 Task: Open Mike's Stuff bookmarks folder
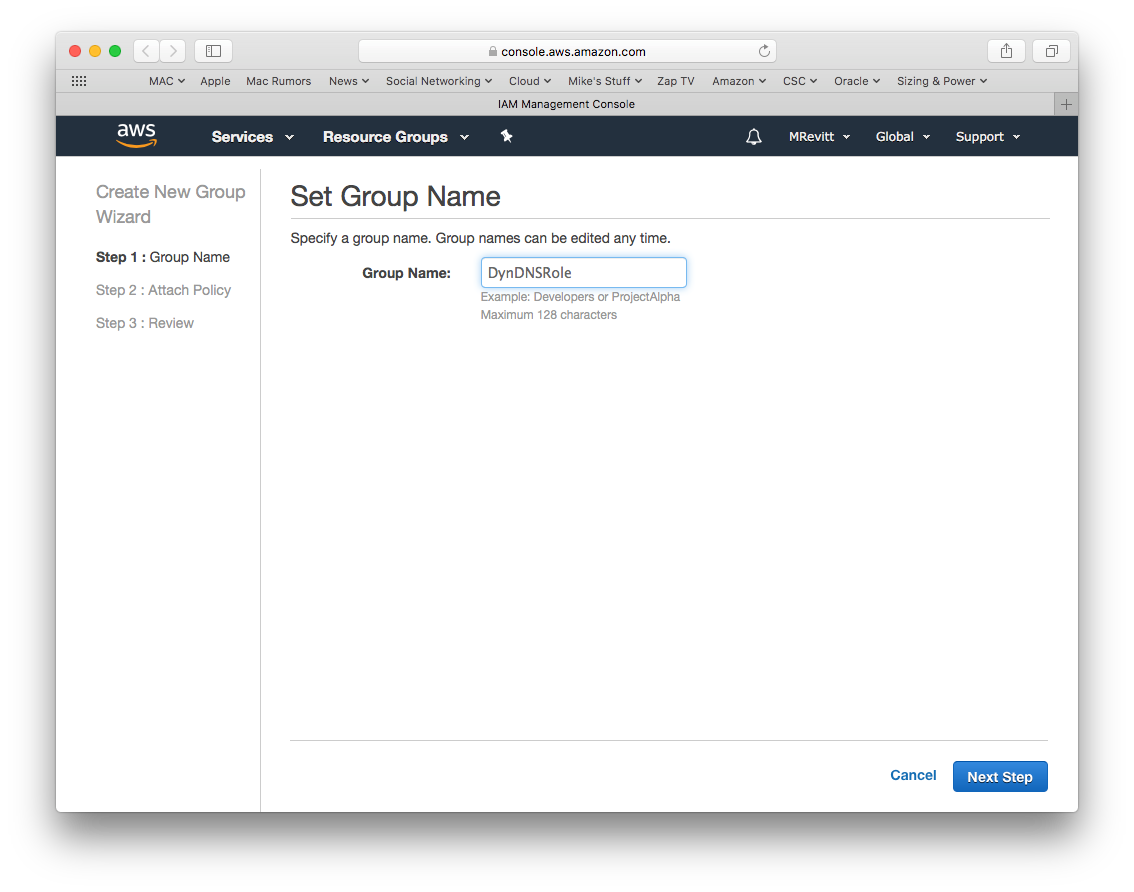tap(605, 81)
